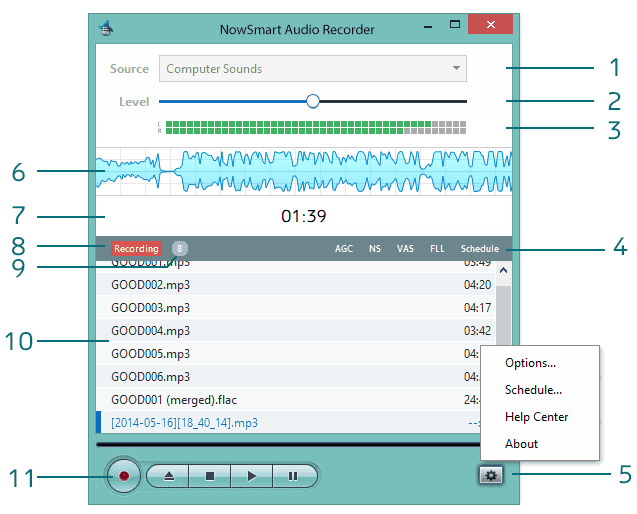Select GOOD002.mp3 in the file list
The image size is (637, 514).
tap(296, 284)
